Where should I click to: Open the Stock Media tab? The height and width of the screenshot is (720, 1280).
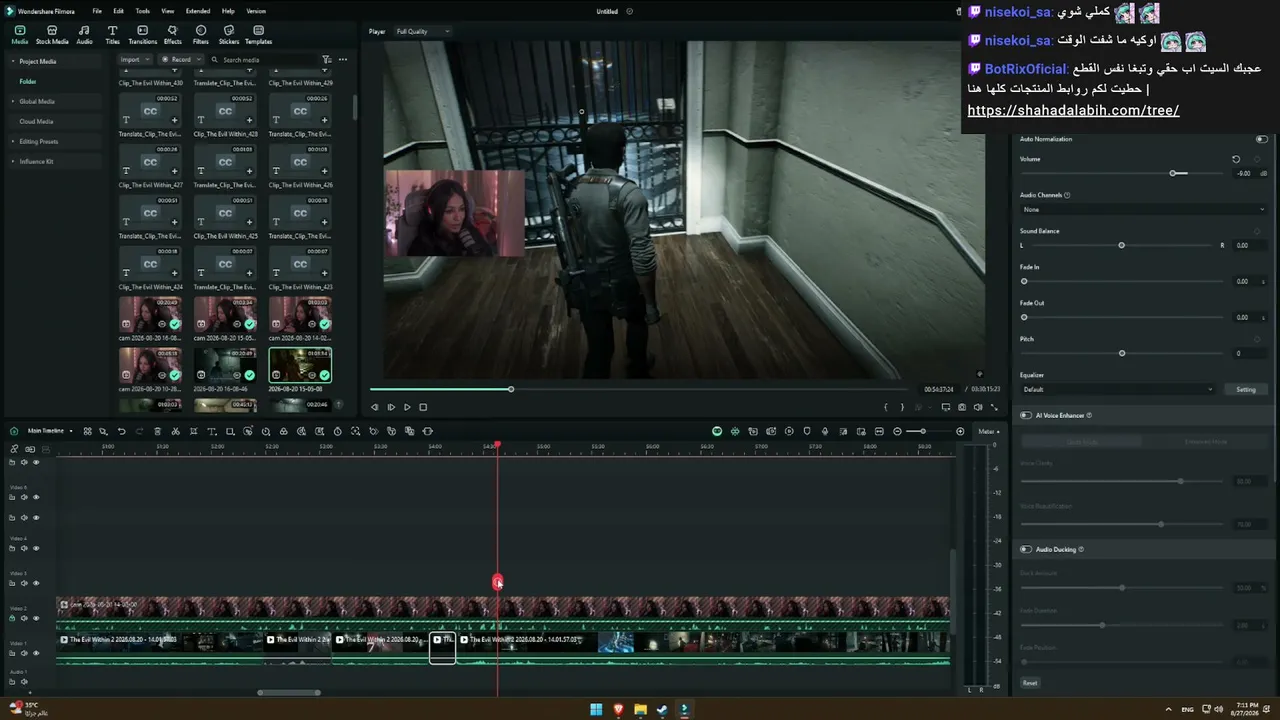(x=52, y=35)
